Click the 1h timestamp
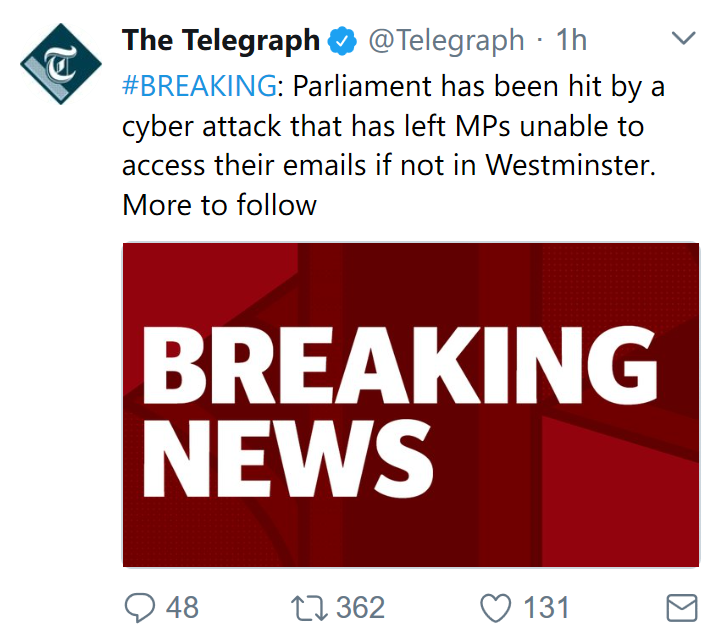 pos(572,41)
